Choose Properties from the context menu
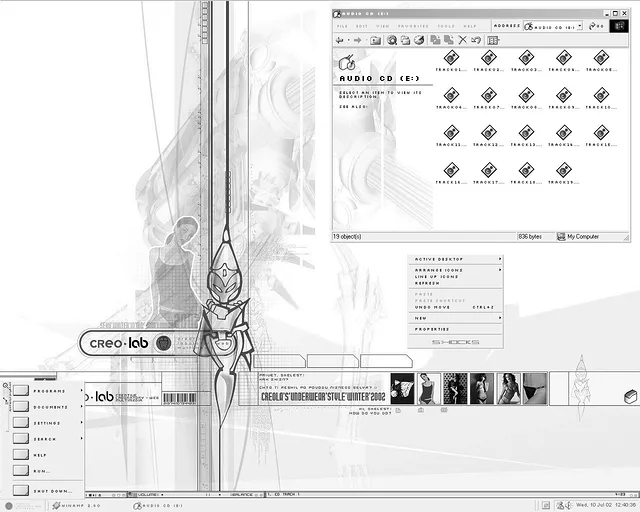The image size is (640, 512). tap(431, 328)
